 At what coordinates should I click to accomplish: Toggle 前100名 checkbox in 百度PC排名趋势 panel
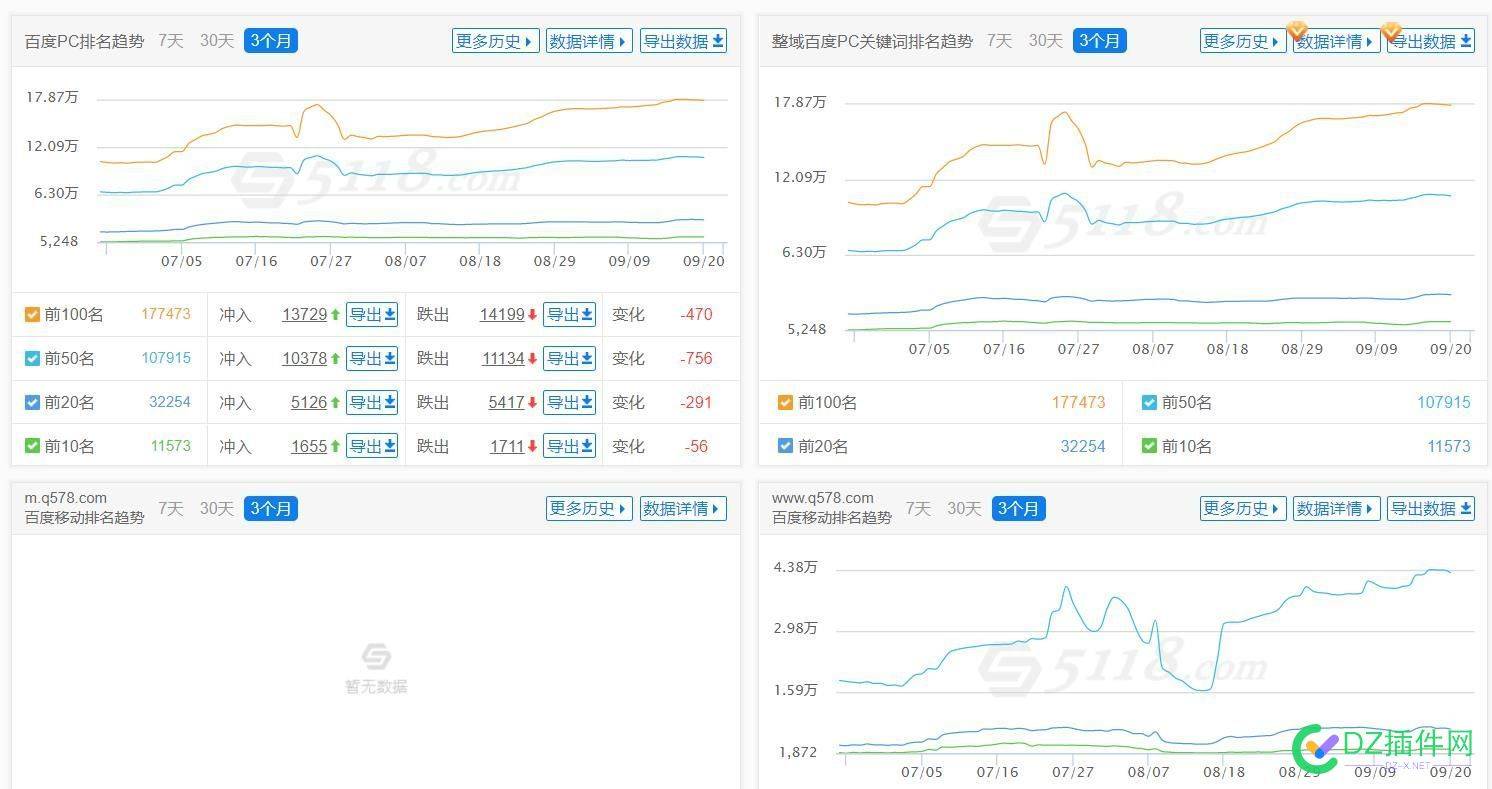[32, 315]
